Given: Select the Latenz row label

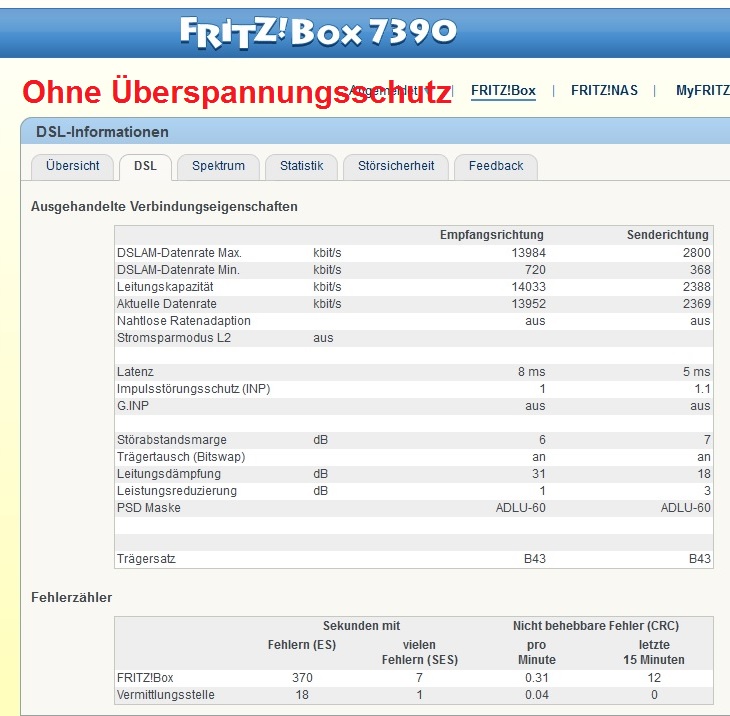Looking at the screenshot, I should [135, 372].
